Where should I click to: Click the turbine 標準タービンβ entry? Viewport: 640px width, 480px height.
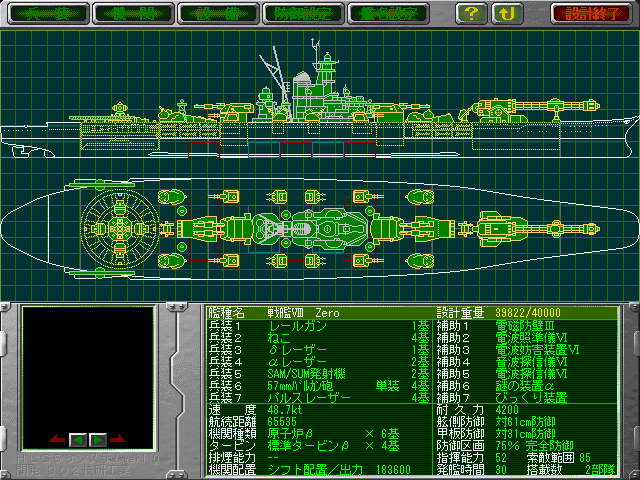308,446
